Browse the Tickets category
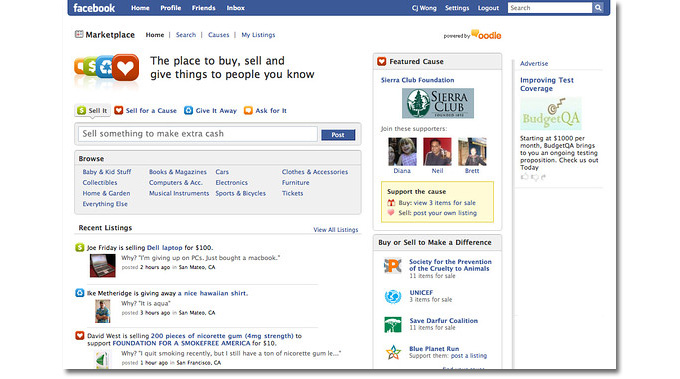 (293, 193)
